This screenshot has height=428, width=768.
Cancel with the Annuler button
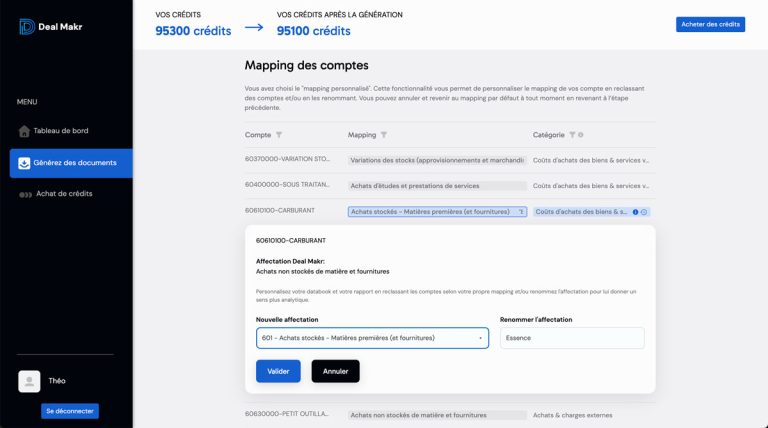[335, 371]
